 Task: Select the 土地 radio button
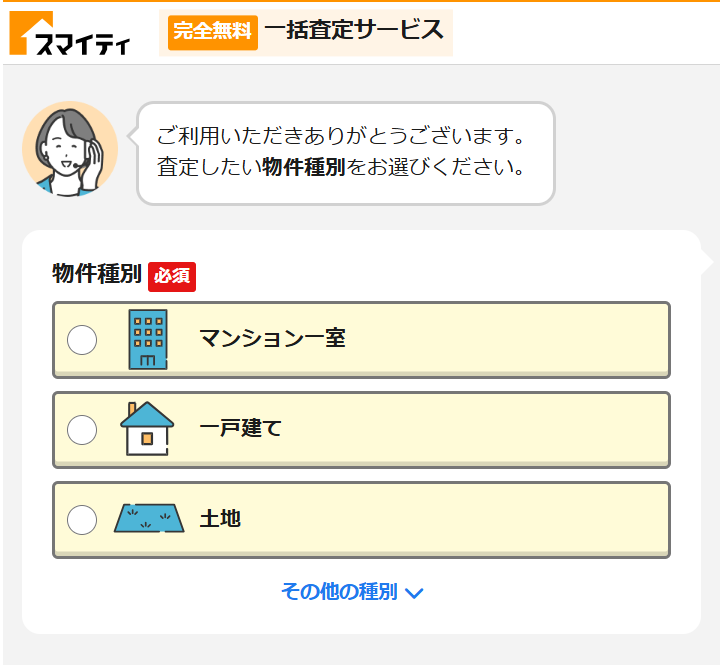coord(82,520)
